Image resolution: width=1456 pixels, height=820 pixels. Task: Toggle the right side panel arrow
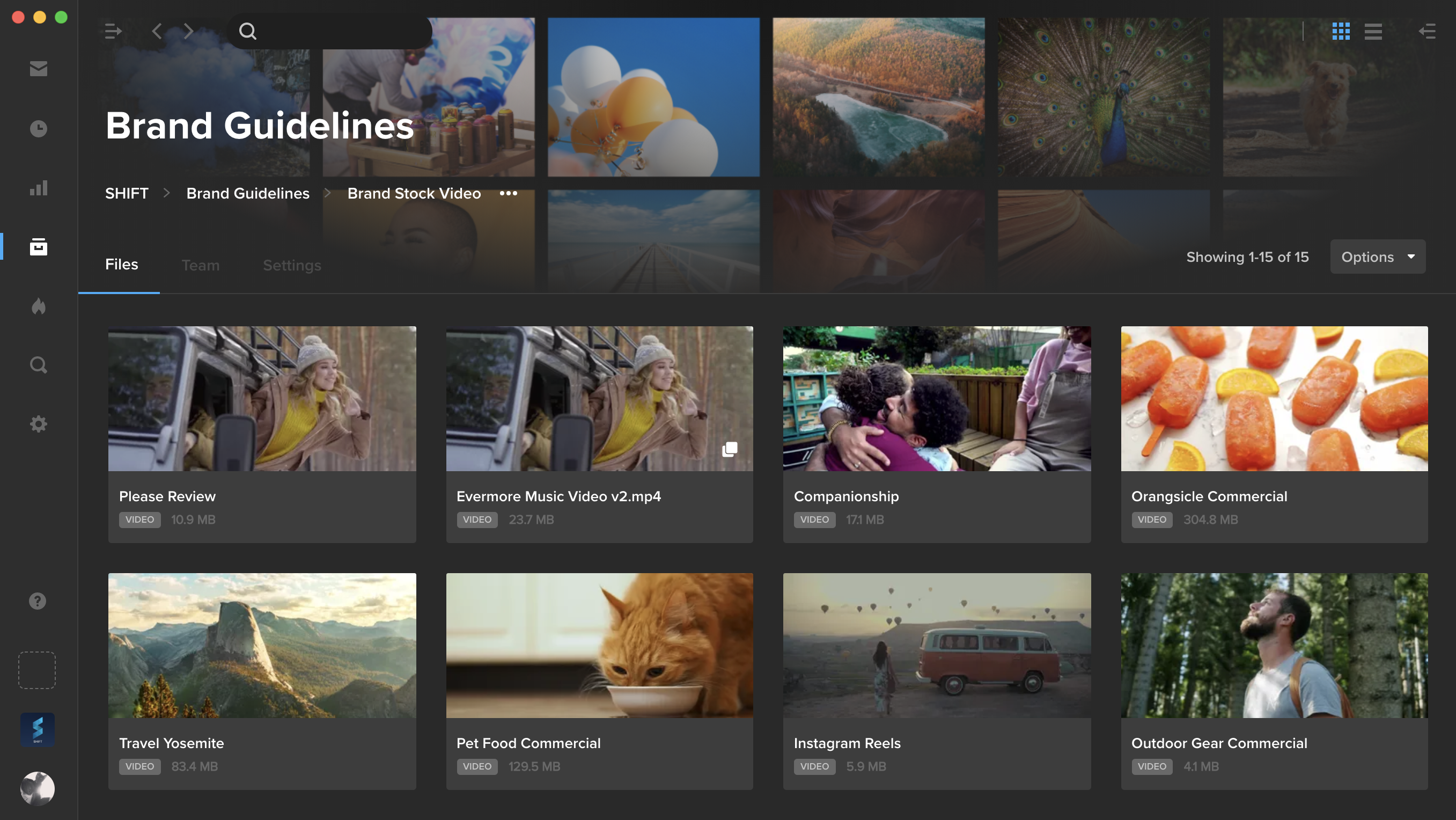coord(1427,31)
